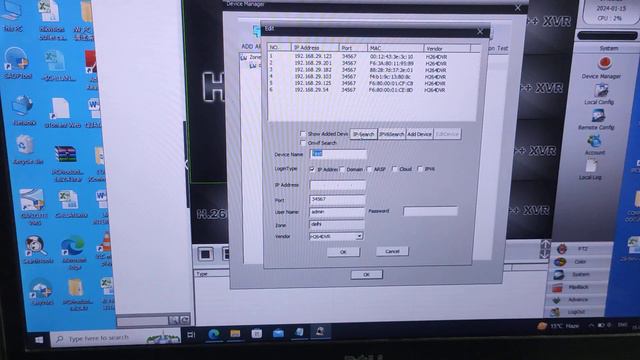Click the Port field showing 34567

point(337,200)
